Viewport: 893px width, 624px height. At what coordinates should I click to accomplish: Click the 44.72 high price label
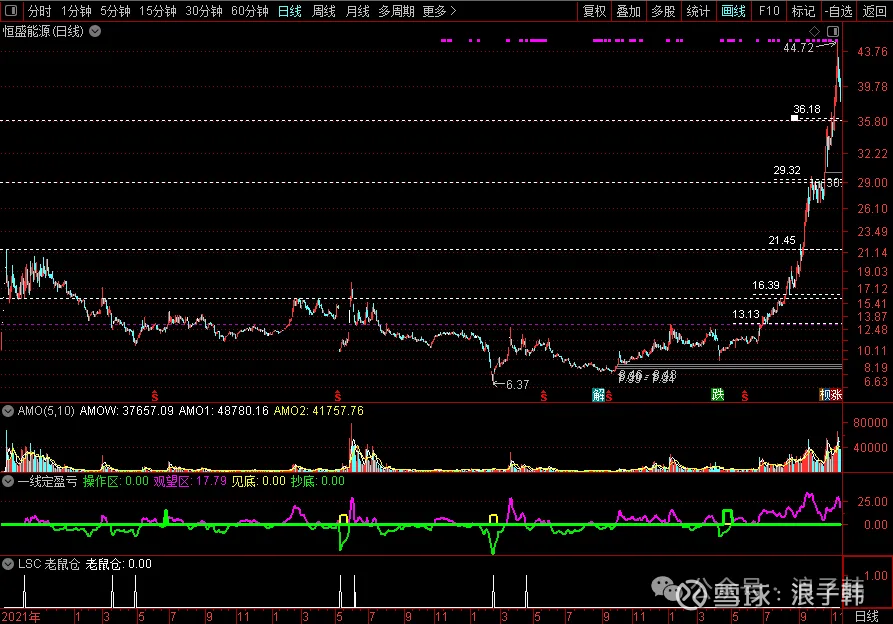(798, 48)
